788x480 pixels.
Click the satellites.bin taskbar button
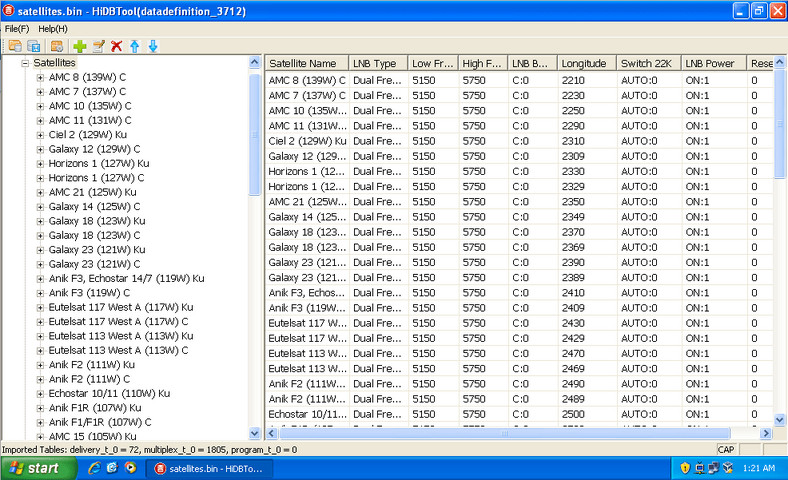pyautogui.click(x=210, y=468)
